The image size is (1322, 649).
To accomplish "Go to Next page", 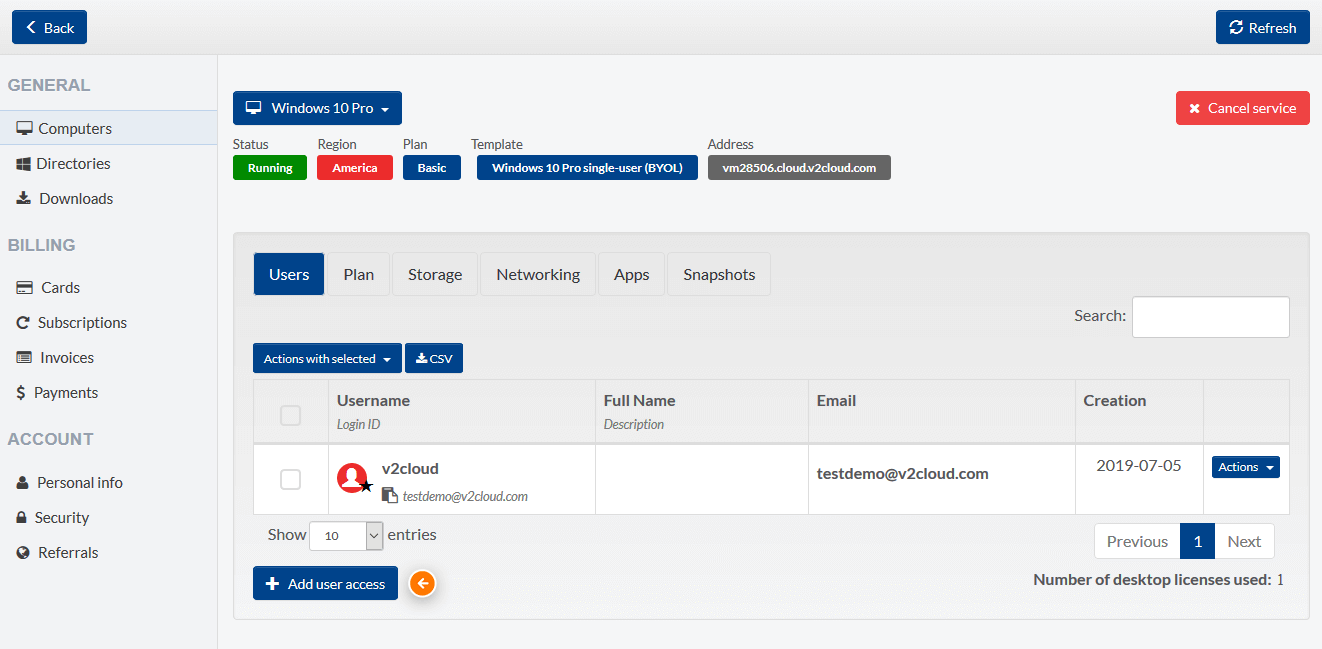I will pyautogui.click(x=1244, y=541).
